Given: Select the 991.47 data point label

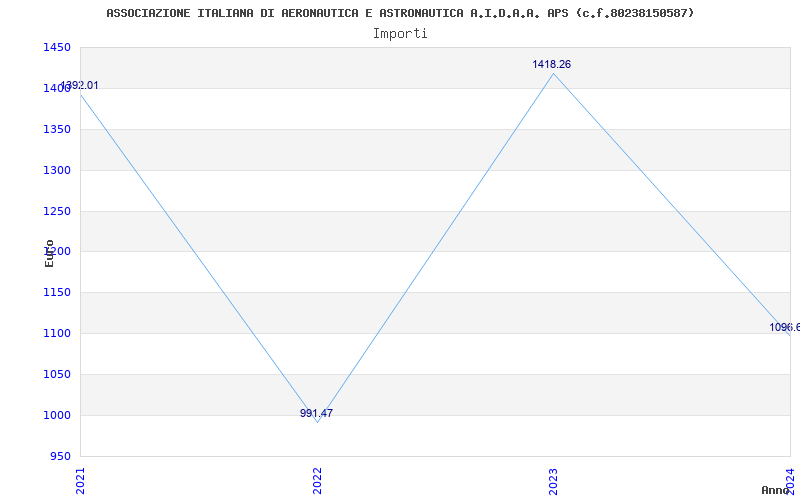Looking at the screenshot, I should pos(316,413).
